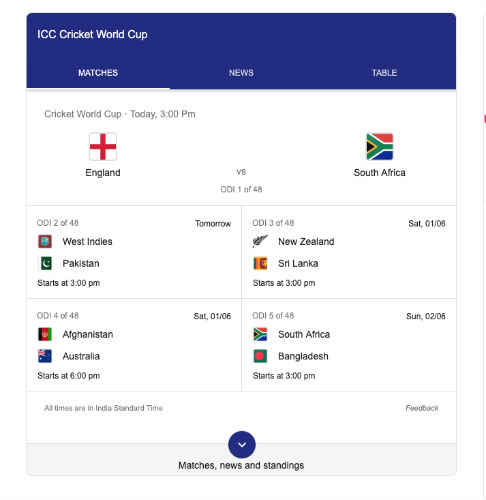Select the Sri Lanka flag icon
The height and width of the screenshot is (500, 486).
coord(260,263)
